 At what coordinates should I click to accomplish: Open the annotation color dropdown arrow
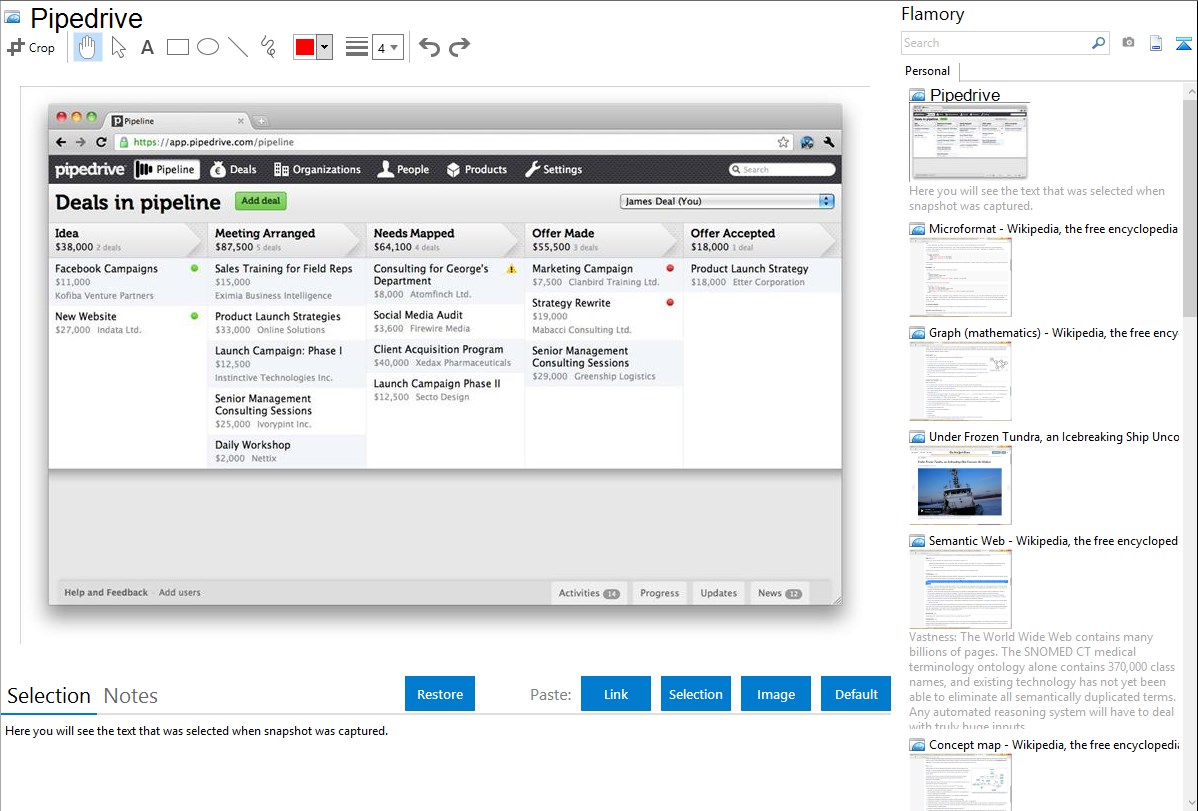click(325, 47)
